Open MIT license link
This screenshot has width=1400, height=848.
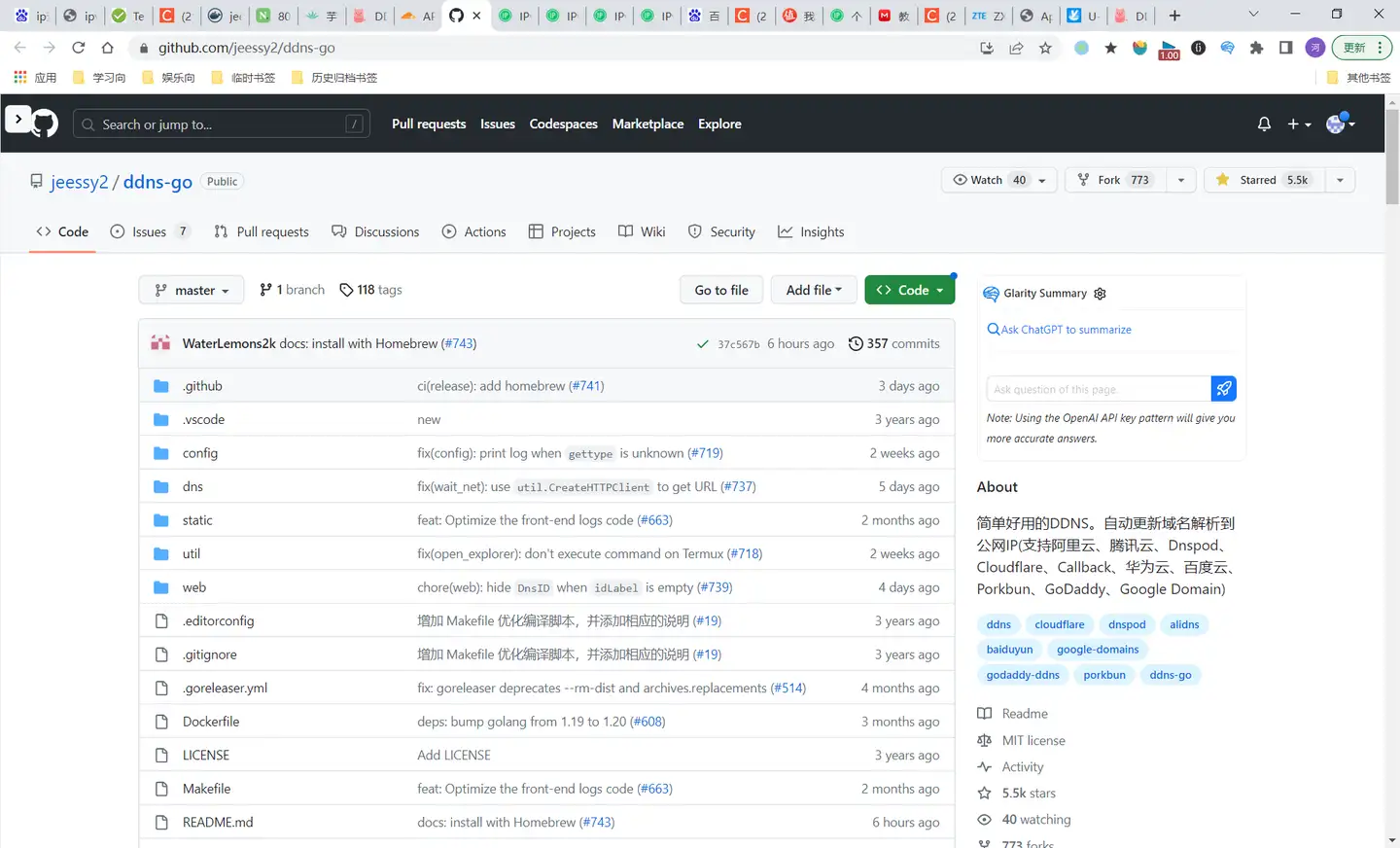(x=1022, y=740)
